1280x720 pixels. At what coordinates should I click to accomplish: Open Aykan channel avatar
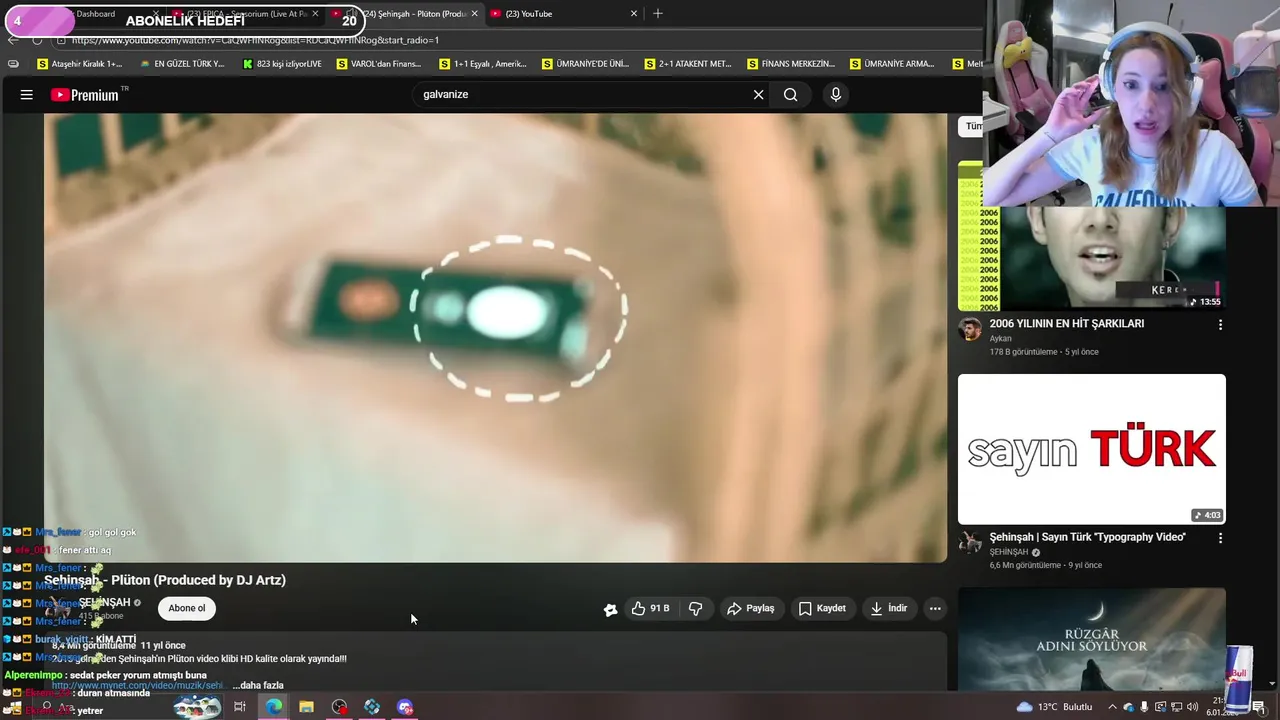click(970, 330)
